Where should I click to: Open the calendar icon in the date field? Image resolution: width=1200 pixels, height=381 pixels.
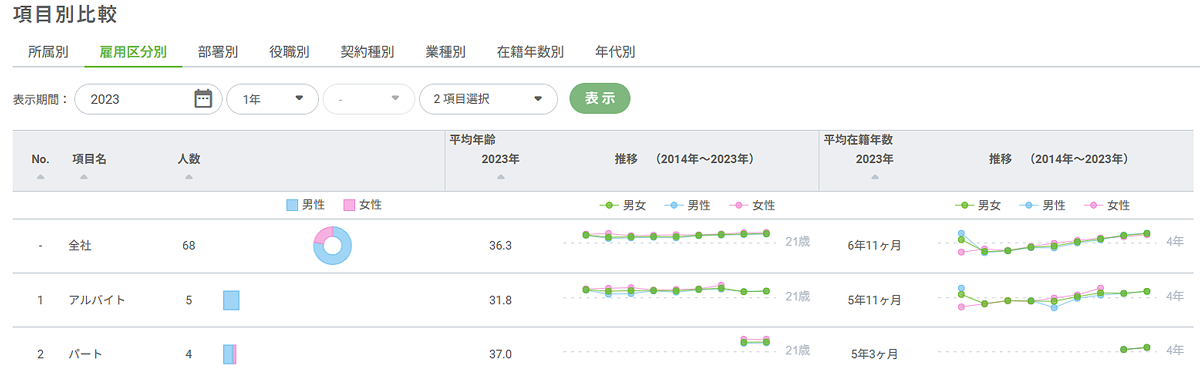(203, 99)
